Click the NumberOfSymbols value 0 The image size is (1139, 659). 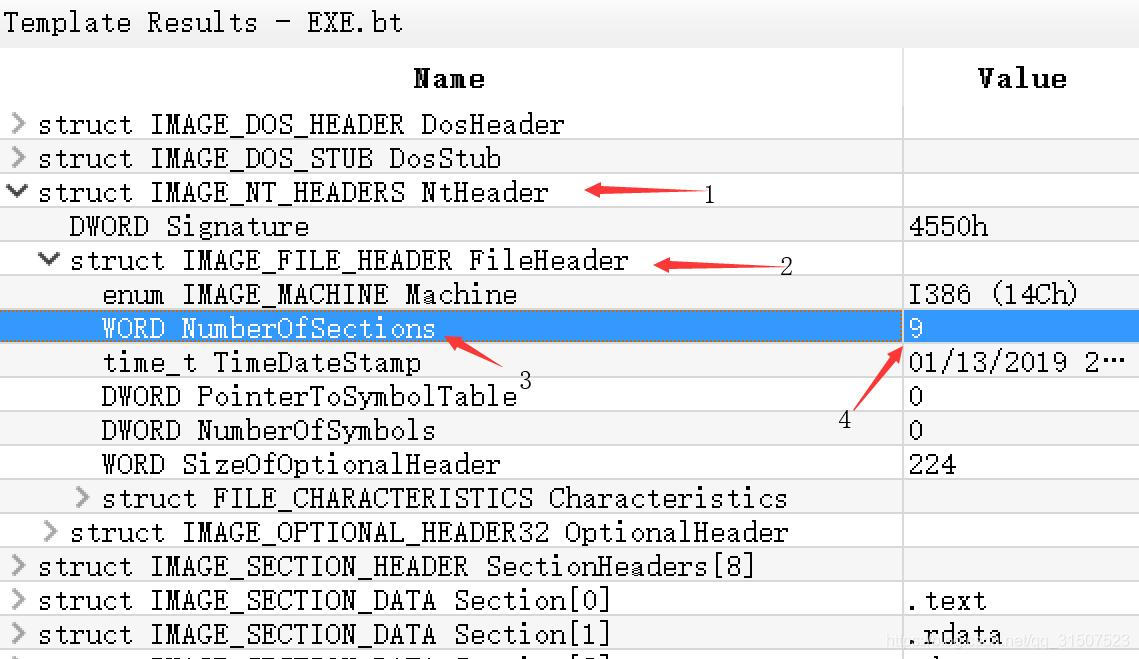[916, 430]
